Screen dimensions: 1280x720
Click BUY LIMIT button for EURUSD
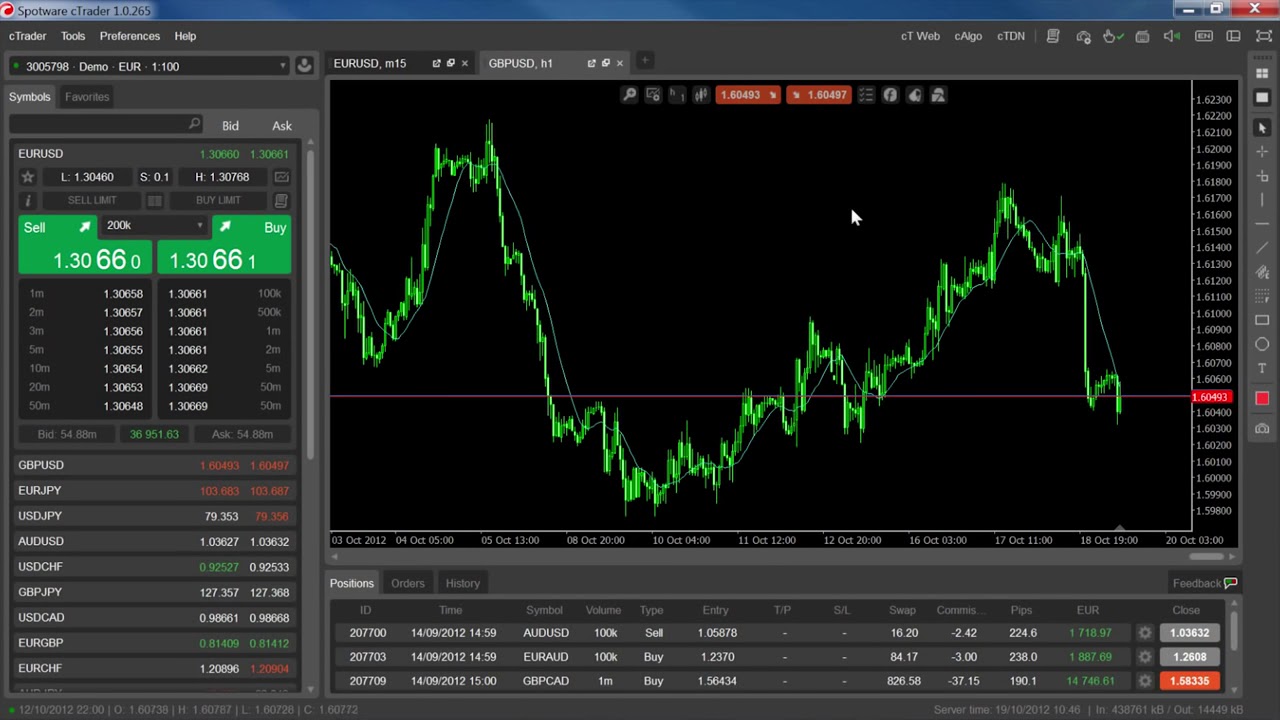click(218, 201)
